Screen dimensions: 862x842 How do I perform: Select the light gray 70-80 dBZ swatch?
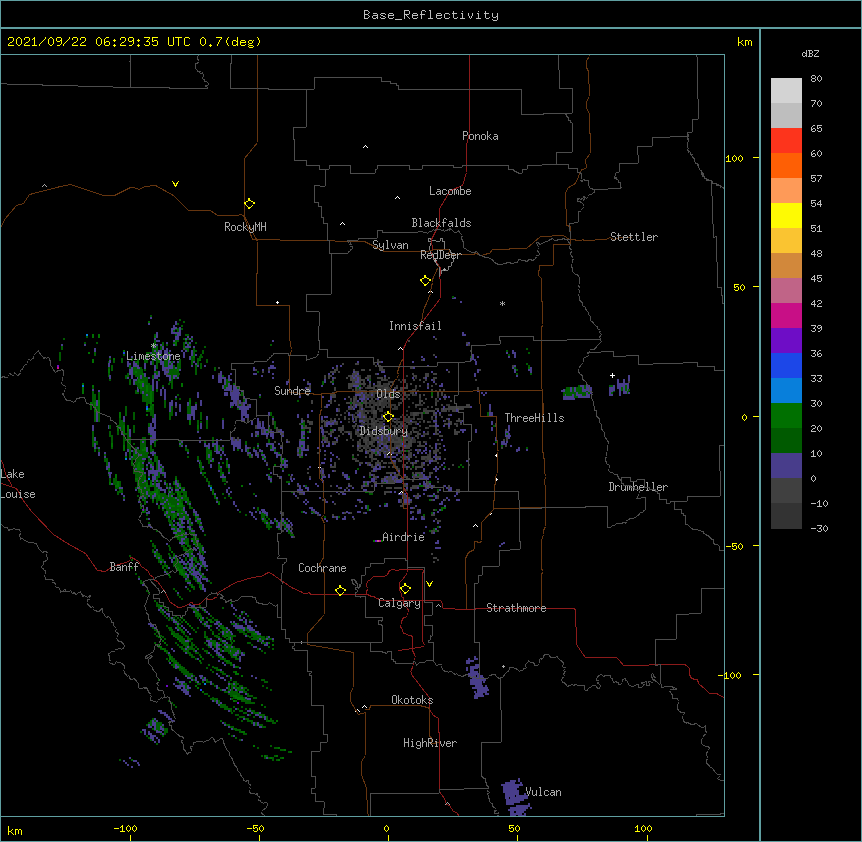(786, 91)
